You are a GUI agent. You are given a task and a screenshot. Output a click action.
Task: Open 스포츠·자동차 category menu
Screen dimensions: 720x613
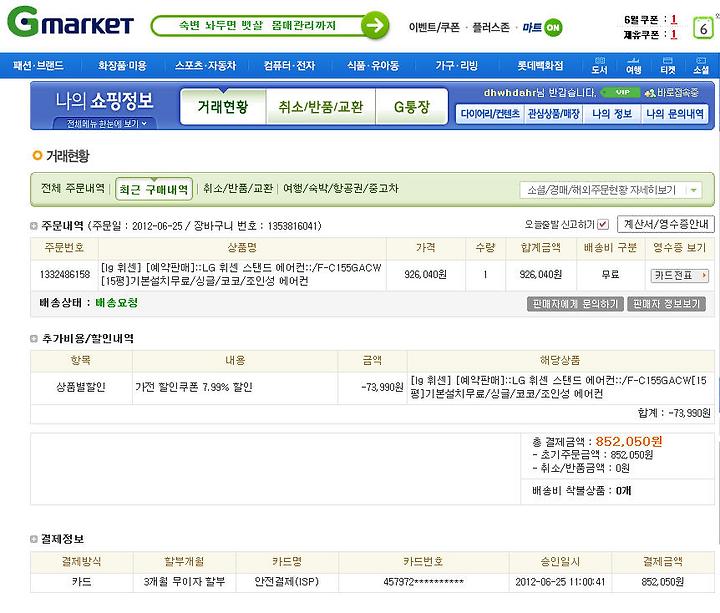(205, 66)
